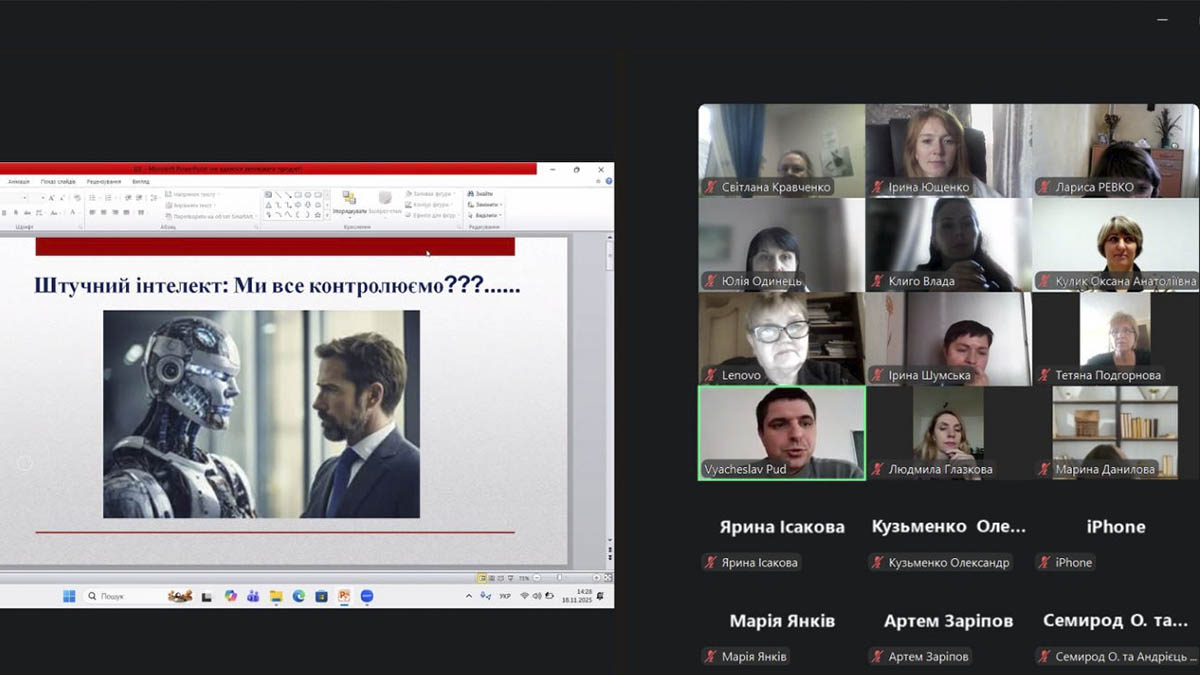Open the Windows Start menu

tap(69, 596)
